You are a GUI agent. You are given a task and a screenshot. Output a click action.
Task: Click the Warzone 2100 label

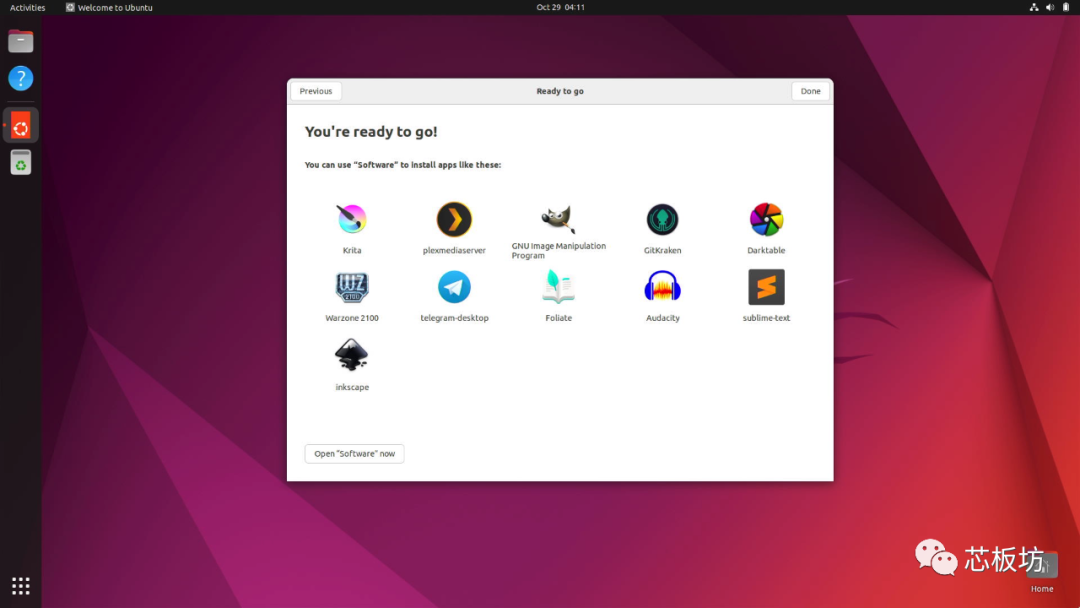352,318
